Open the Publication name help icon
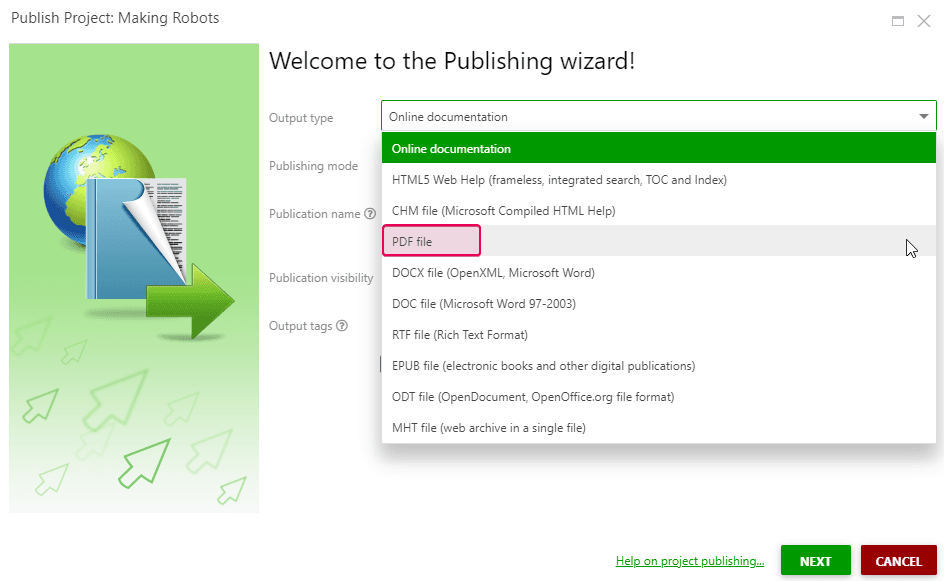The image size is (944, 581). (370, 213)
